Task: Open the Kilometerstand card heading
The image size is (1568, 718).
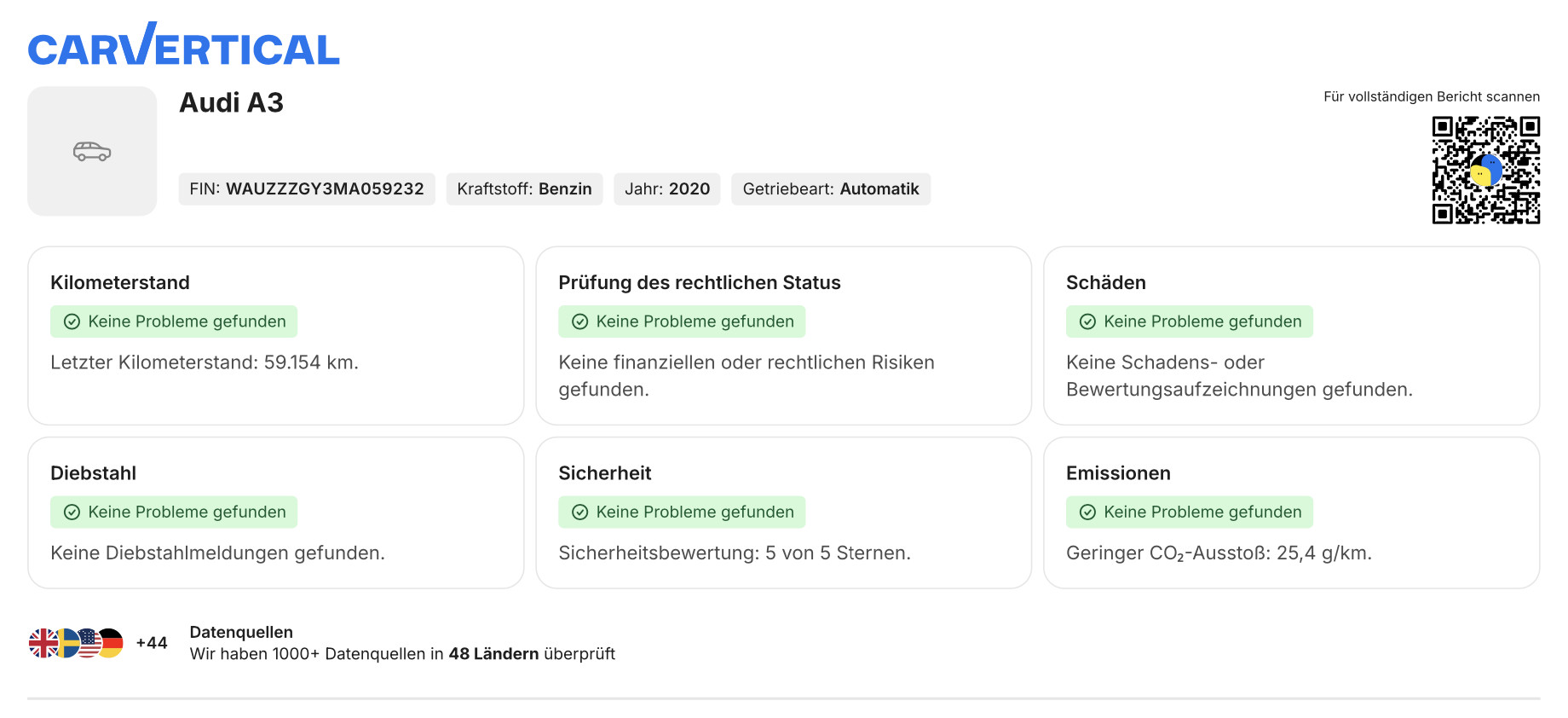Action: 120,282
